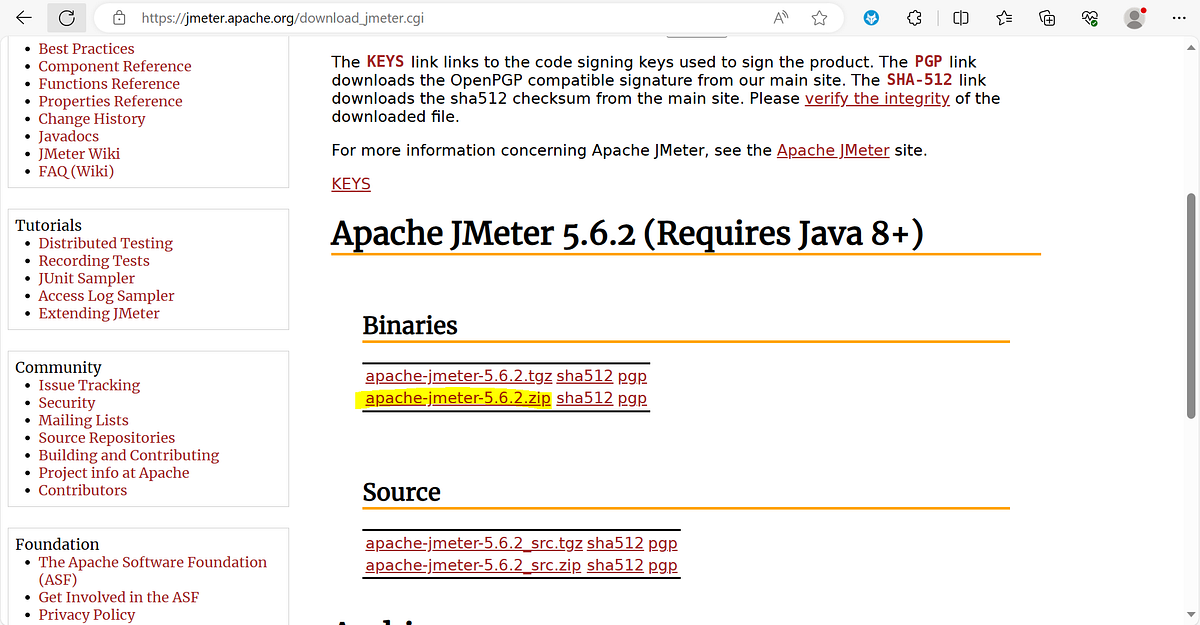1200x625 pixels.
Task: Refresh the download page
Action: pyautogui.click(x=66, y=17)
